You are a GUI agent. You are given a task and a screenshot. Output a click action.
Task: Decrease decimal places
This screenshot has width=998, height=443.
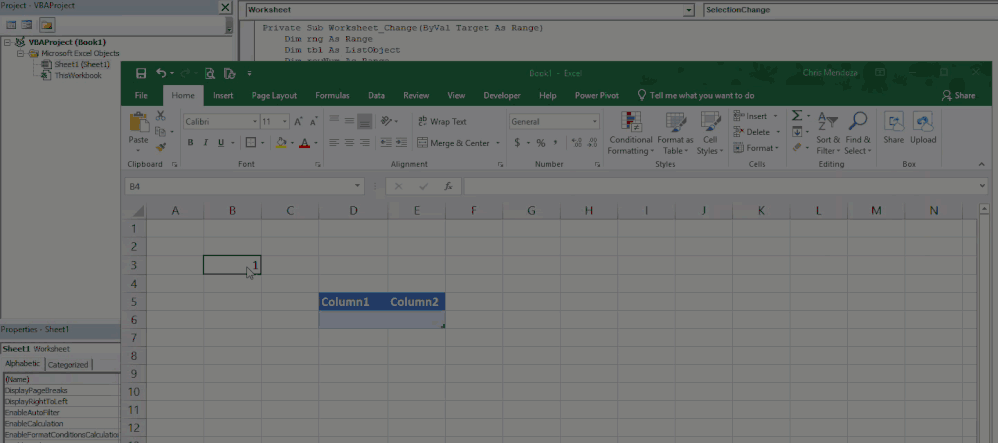pos(592,143)
